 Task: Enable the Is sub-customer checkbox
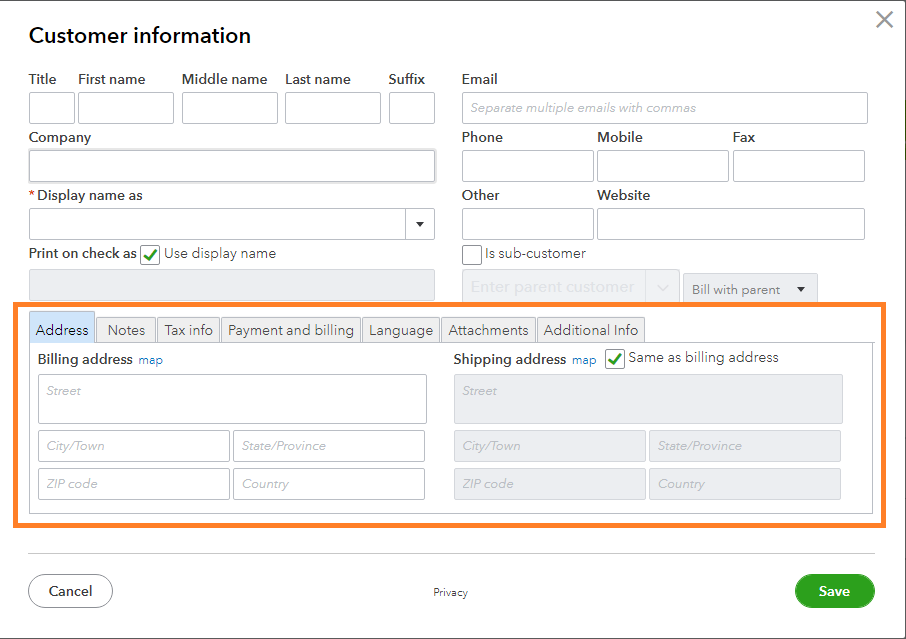[x=472, y=254]
